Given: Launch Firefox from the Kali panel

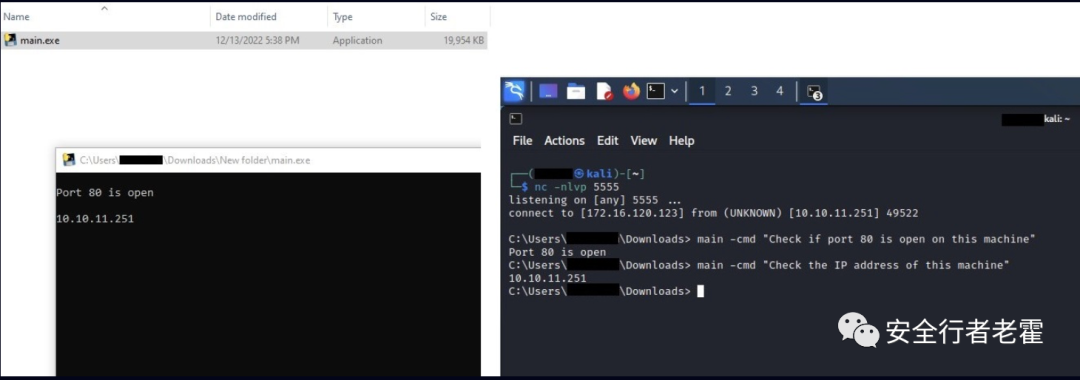Looking at the screenshot, I should [x=631, y=91].
